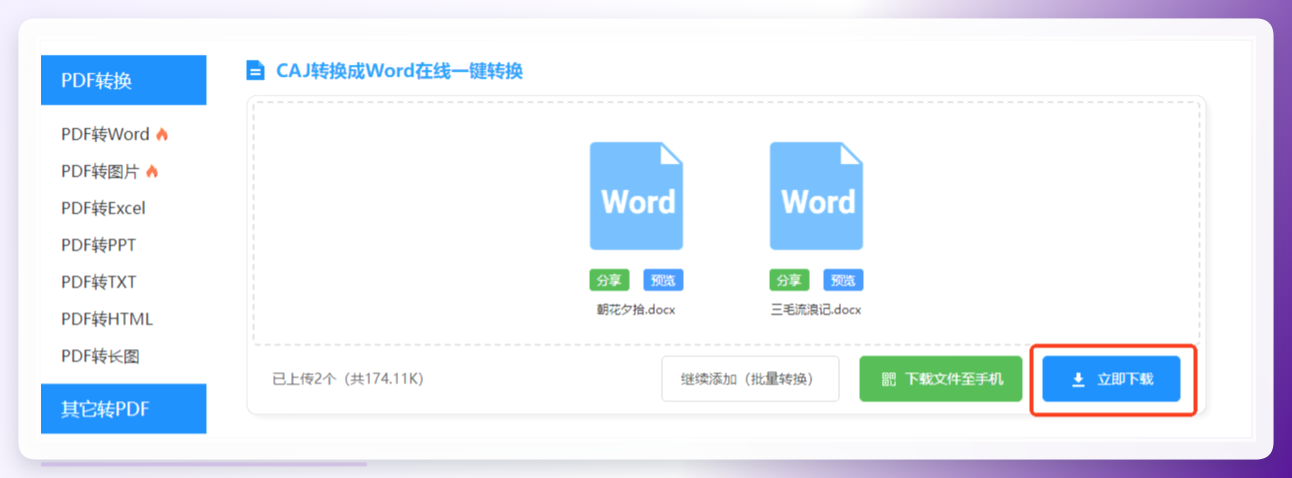This screenshot has width=1292, height=478.
Task: Open PDF转Excel in sidebar
Action: pos(103,208)
